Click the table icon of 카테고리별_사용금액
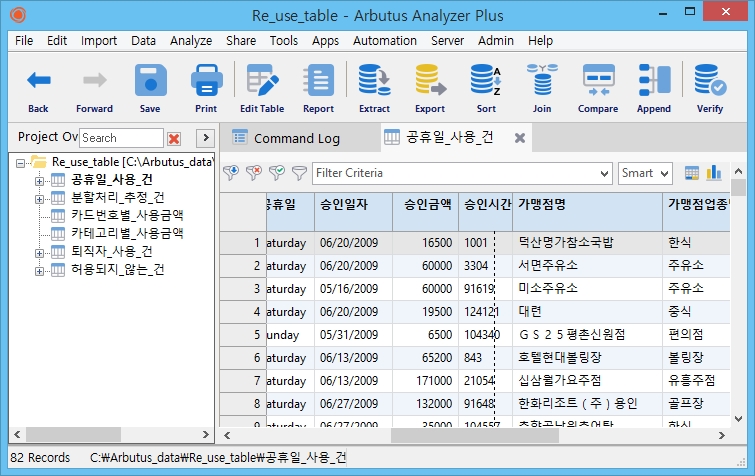Screen dimensions: 755x476 click(58, 234)
